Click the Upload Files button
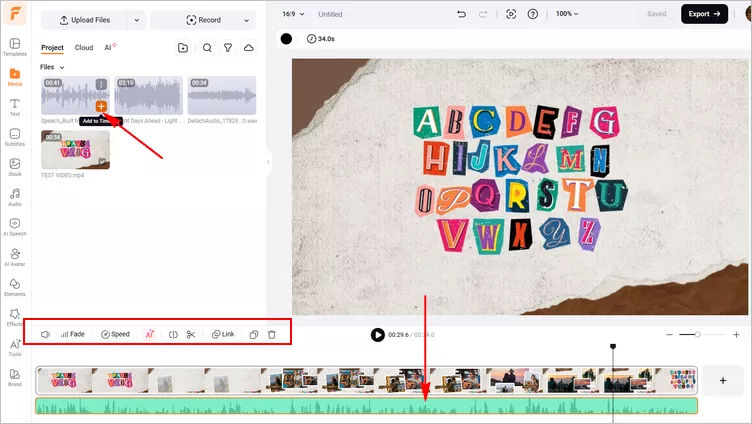752x424 pixels. 85,20
